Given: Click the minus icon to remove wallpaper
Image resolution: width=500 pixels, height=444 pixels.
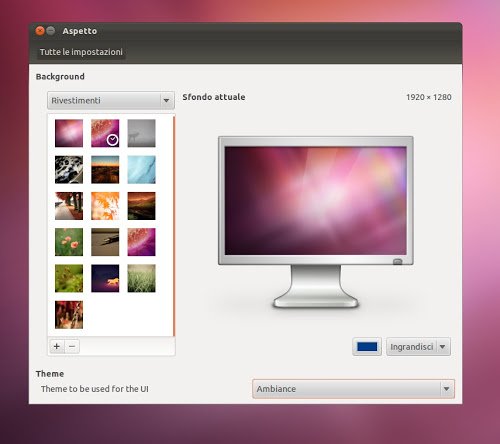Looking at the screenshot, I should (72, 346).
